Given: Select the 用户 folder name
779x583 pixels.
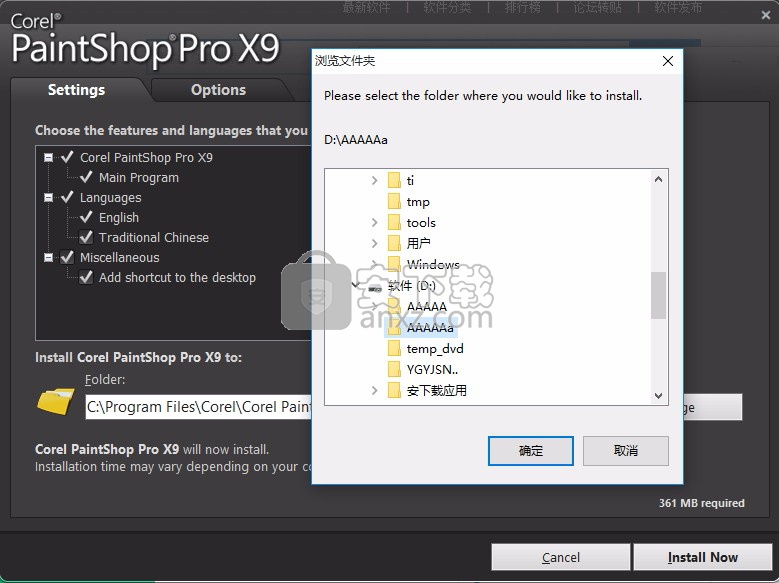Looking at the screenshot, I should 418,243.
